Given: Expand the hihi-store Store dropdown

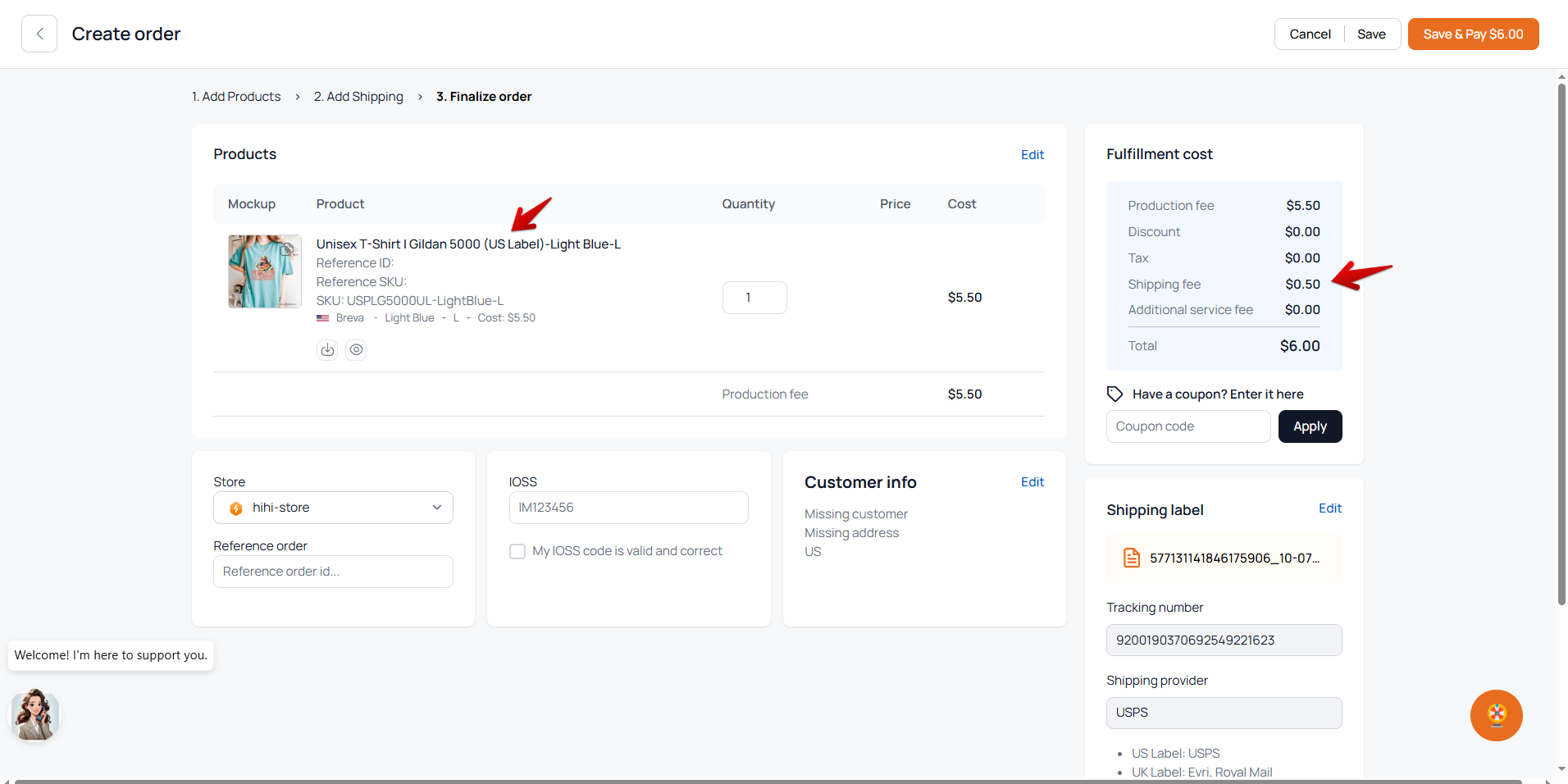Looking at the screenshot, I should coord(333,508).
